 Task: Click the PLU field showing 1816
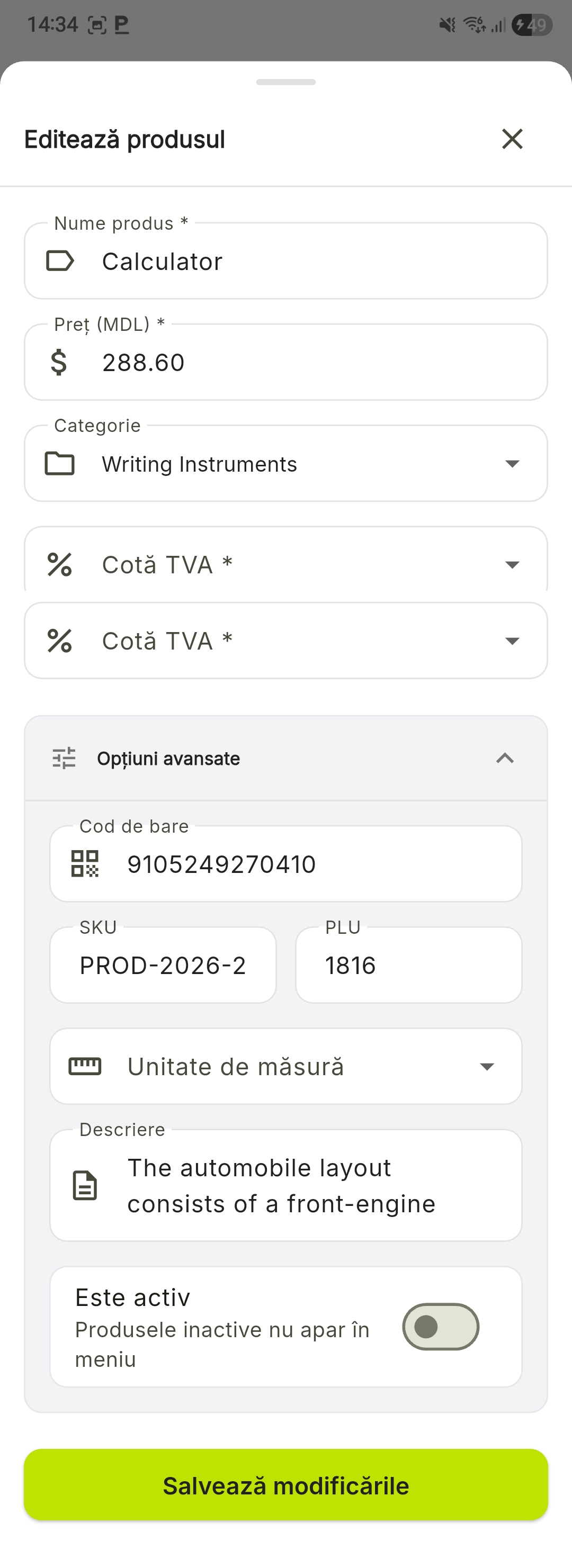(408, 966)
